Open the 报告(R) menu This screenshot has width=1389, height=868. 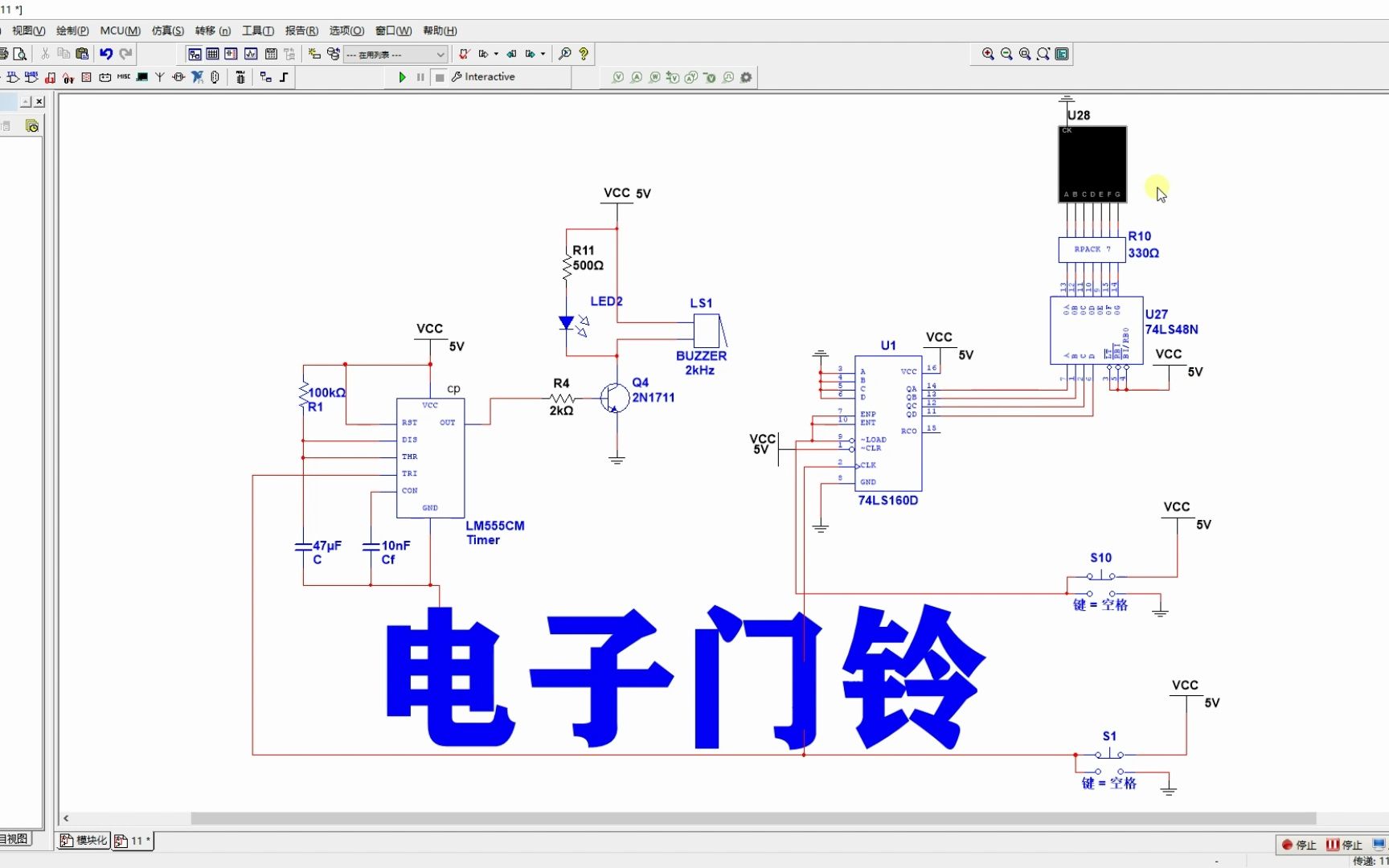click(301, 31)
